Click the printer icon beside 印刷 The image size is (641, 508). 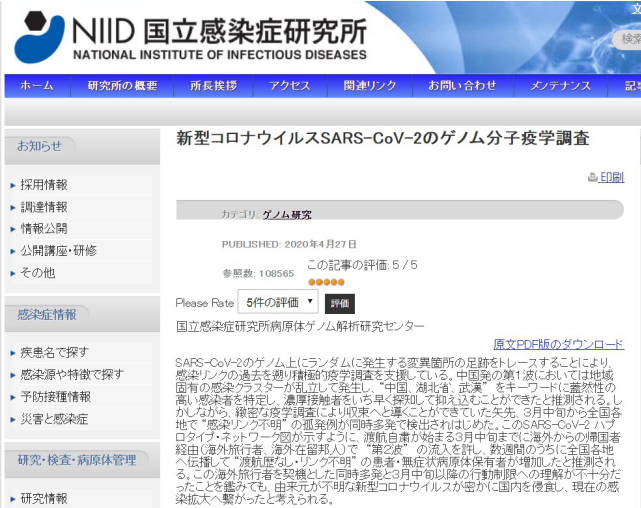click(592, 177)
